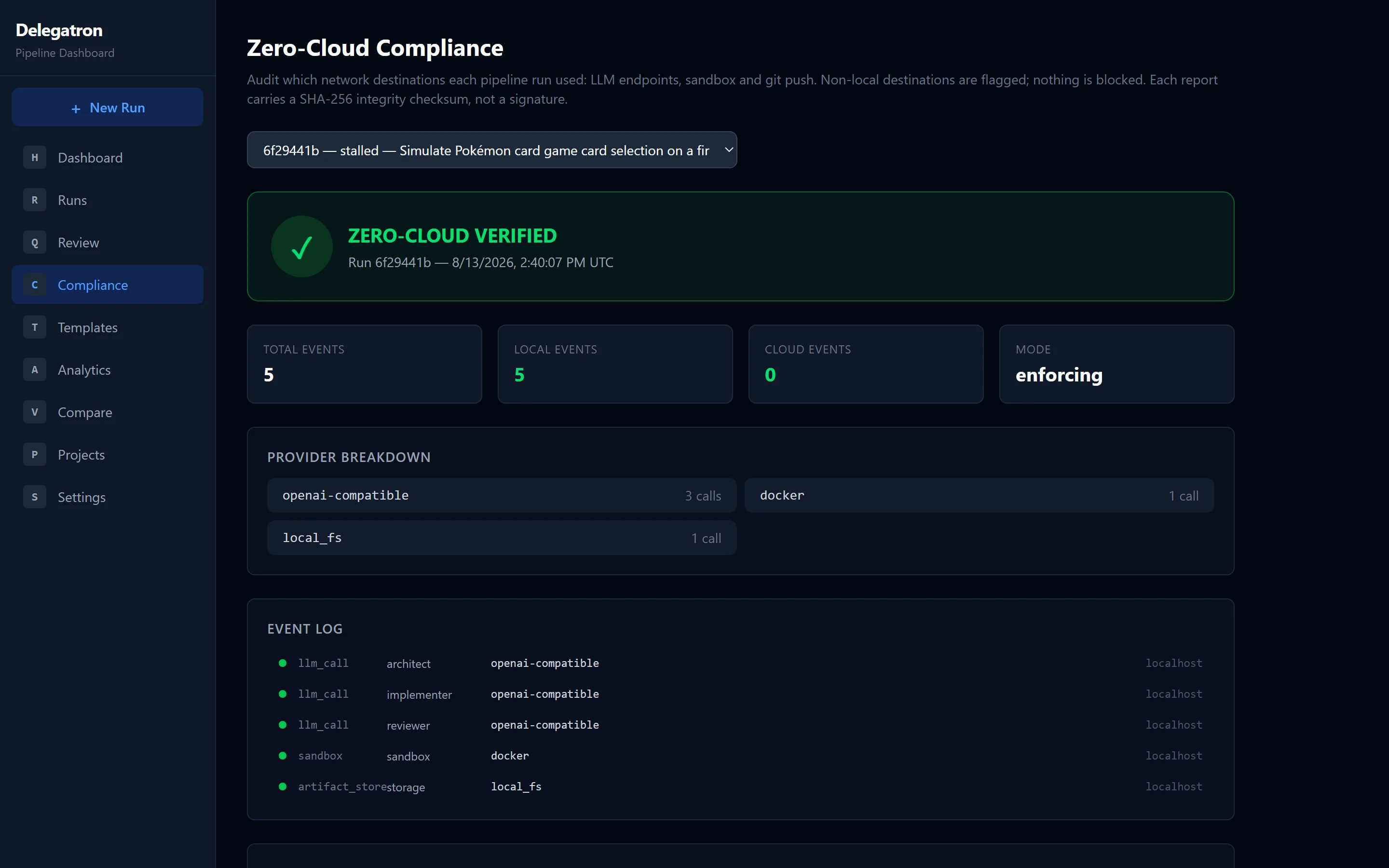Click the R icon beside Runs
Viewport: 1389px width, 868px height.
click(34, 200)
